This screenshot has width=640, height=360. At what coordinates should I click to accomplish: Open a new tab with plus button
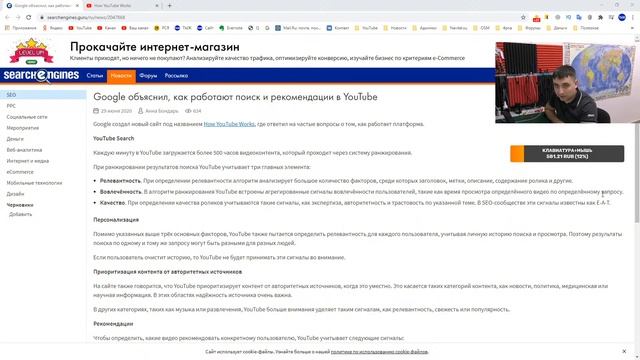pyautogui.click(x=169, y=6)
